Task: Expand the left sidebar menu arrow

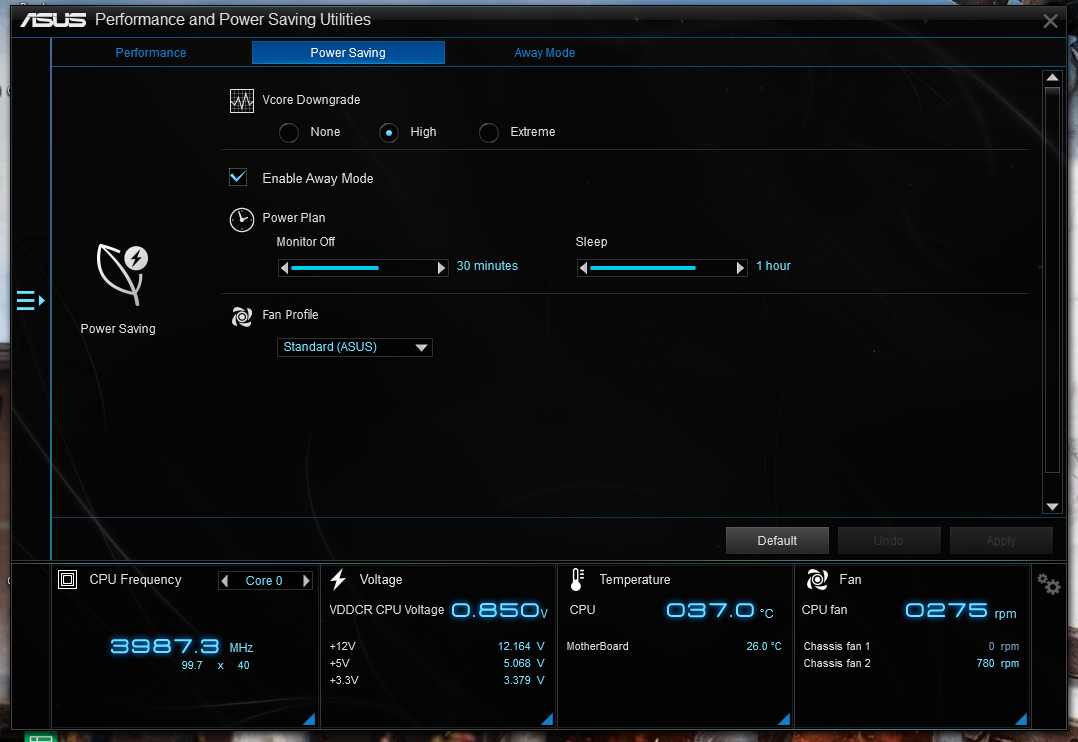Action: pos(31,301)
